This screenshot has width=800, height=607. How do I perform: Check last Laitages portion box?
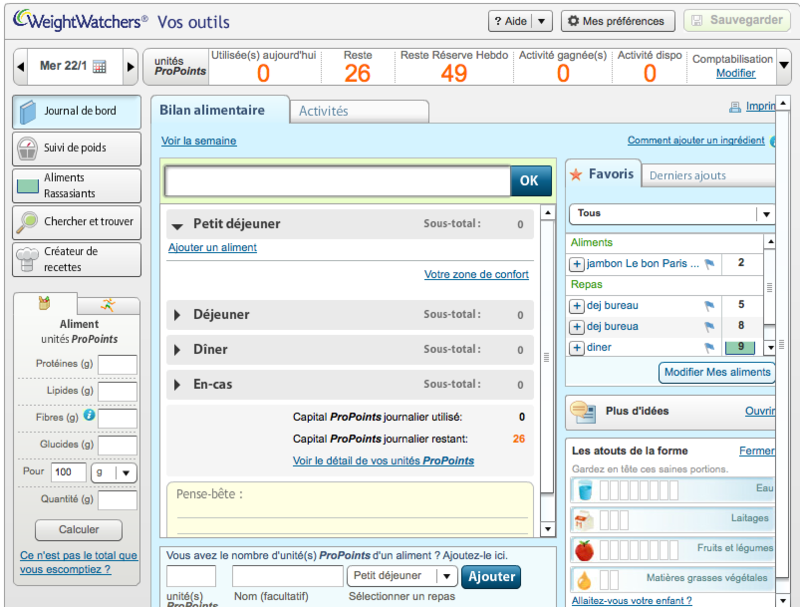tap(624, 521)
